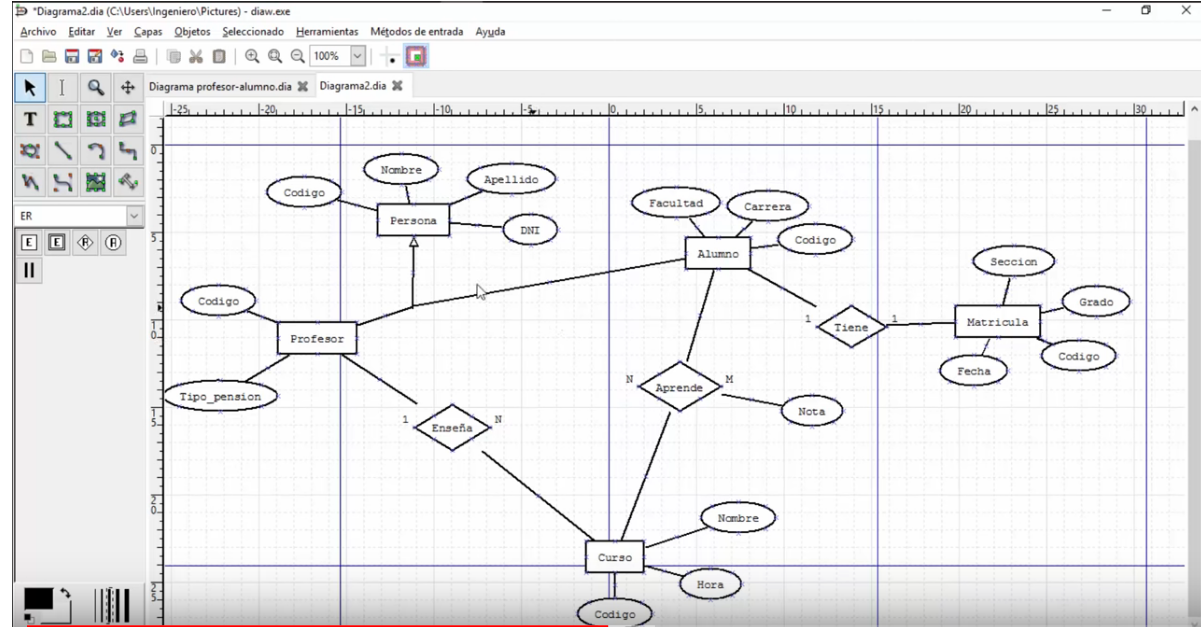1201x627 pixels.
Task: Switch to Diagrama profesor-alumno.dia tab
Action: point(220,86)
